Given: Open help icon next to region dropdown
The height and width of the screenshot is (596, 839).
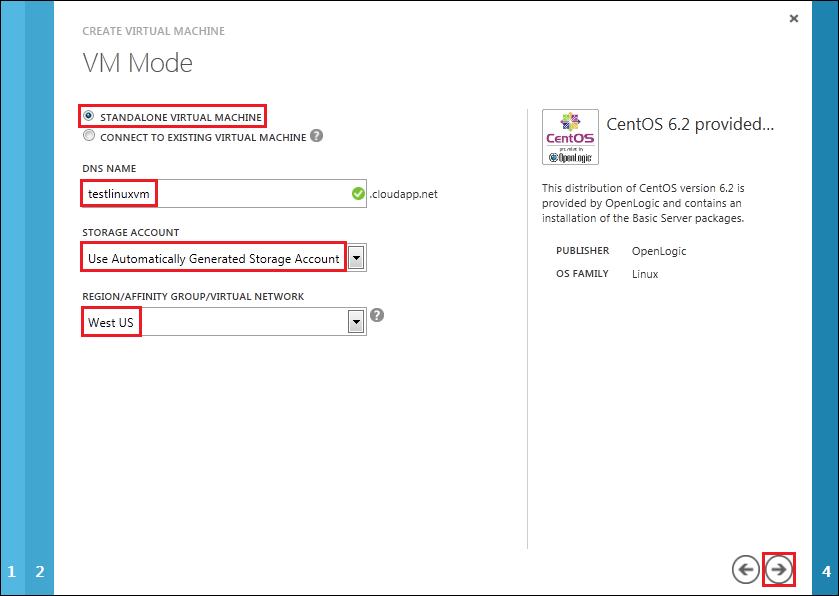Looking at the screenshot, I should point(377,314).
